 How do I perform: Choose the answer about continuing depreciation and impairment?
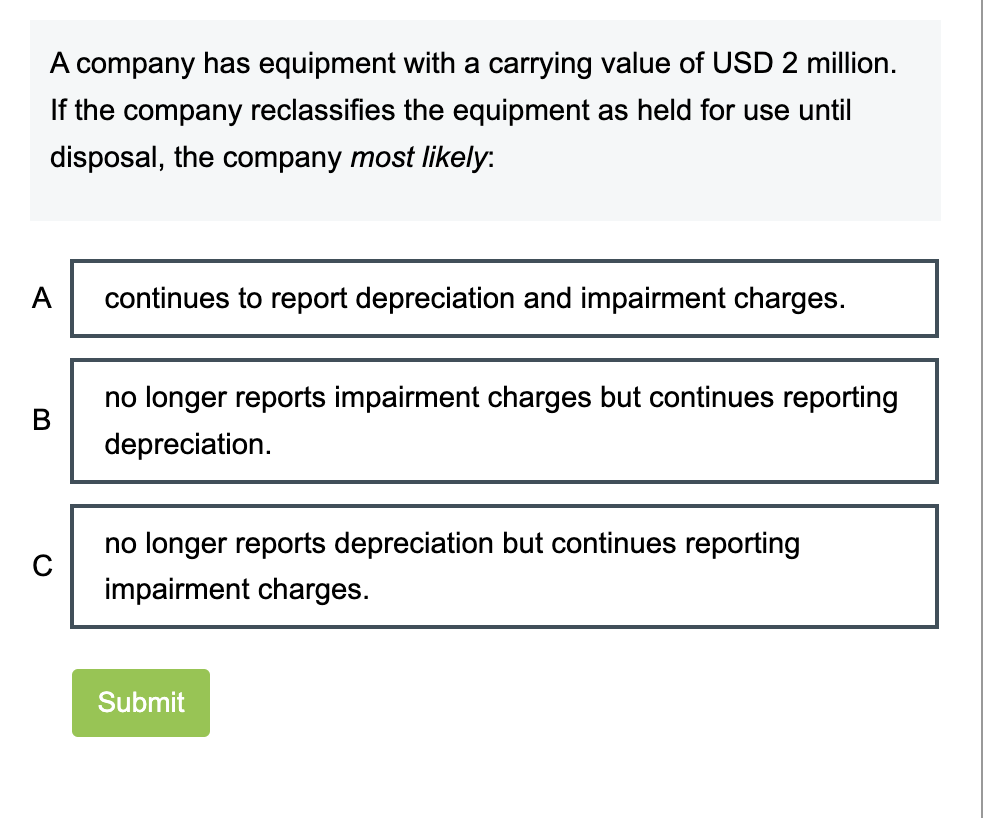coord(504,298)
